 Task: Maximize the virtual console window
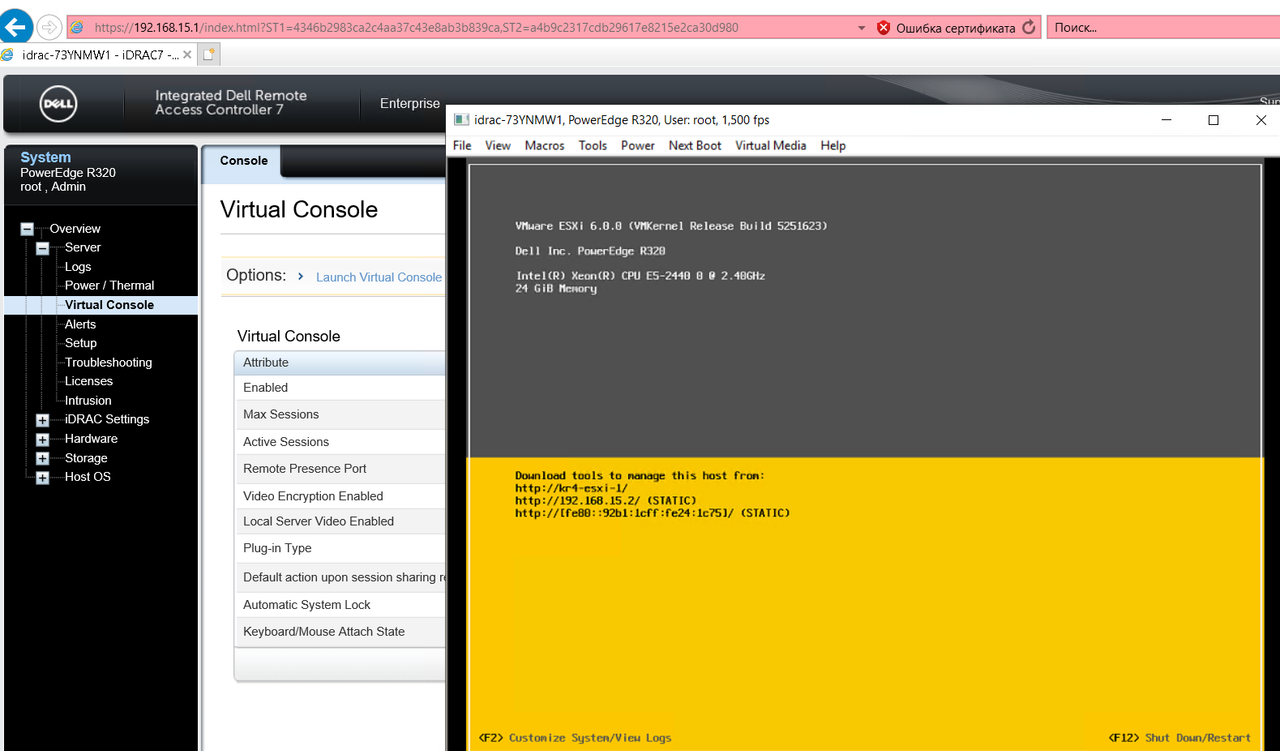click(1213, 120)
